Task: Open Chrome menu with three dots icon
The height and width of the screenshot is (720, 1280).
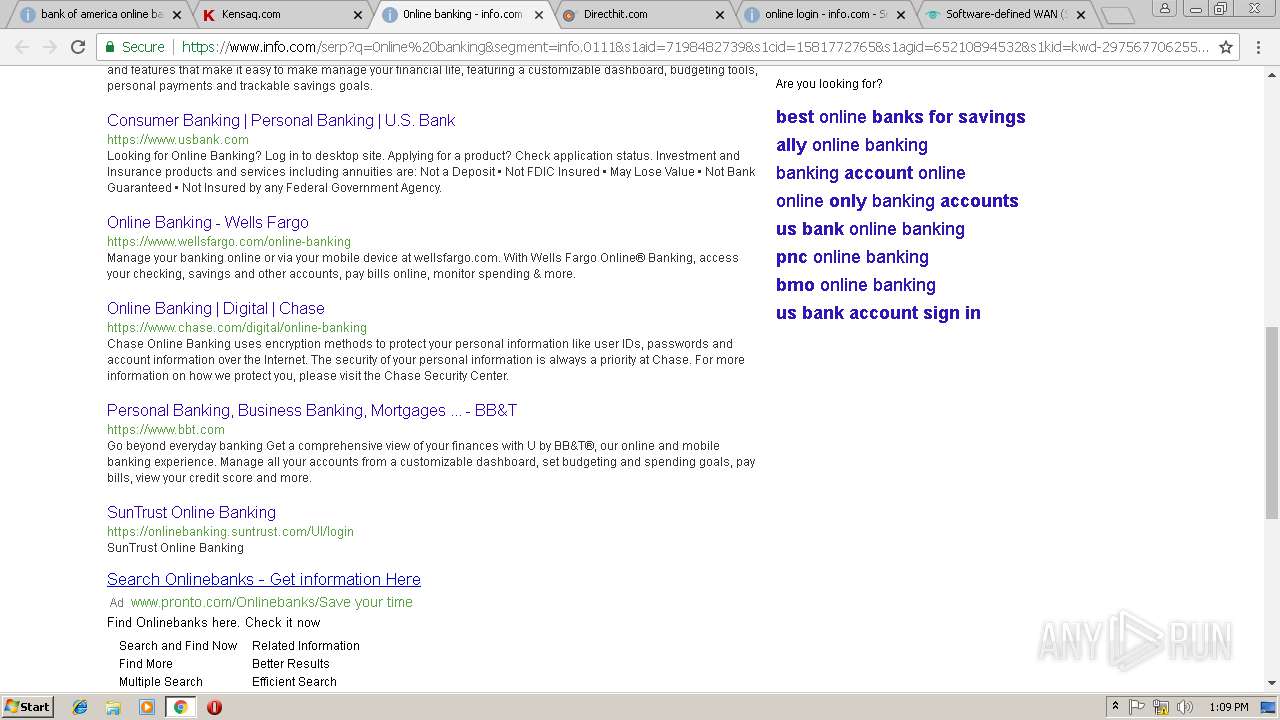Action: pyautogui.click(x=1258, y=47)
